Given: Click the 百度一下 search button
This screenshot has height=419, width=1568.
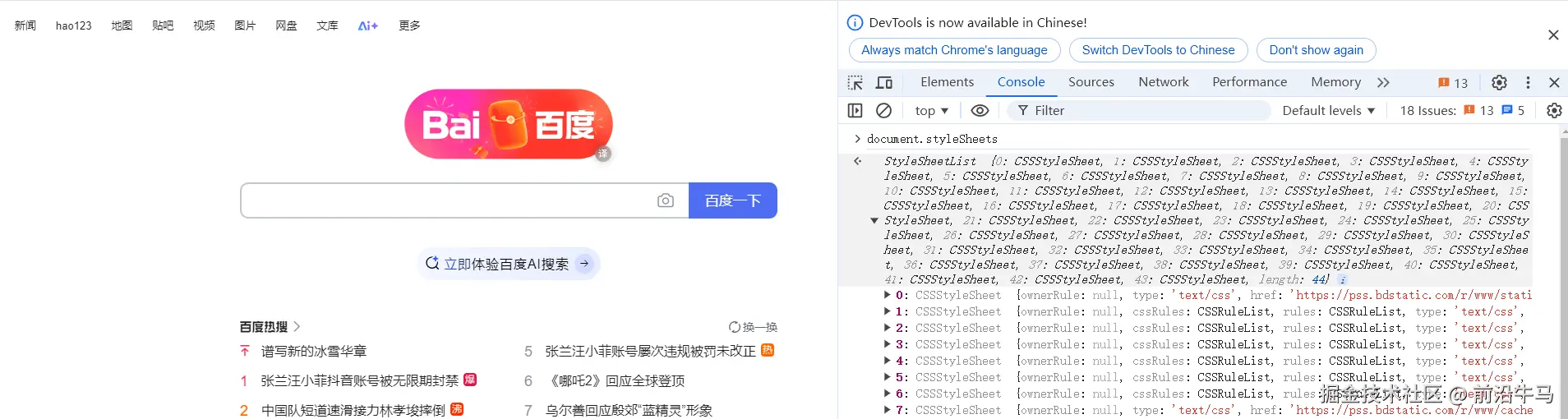Looking at the screenshot, I should 732,200.
